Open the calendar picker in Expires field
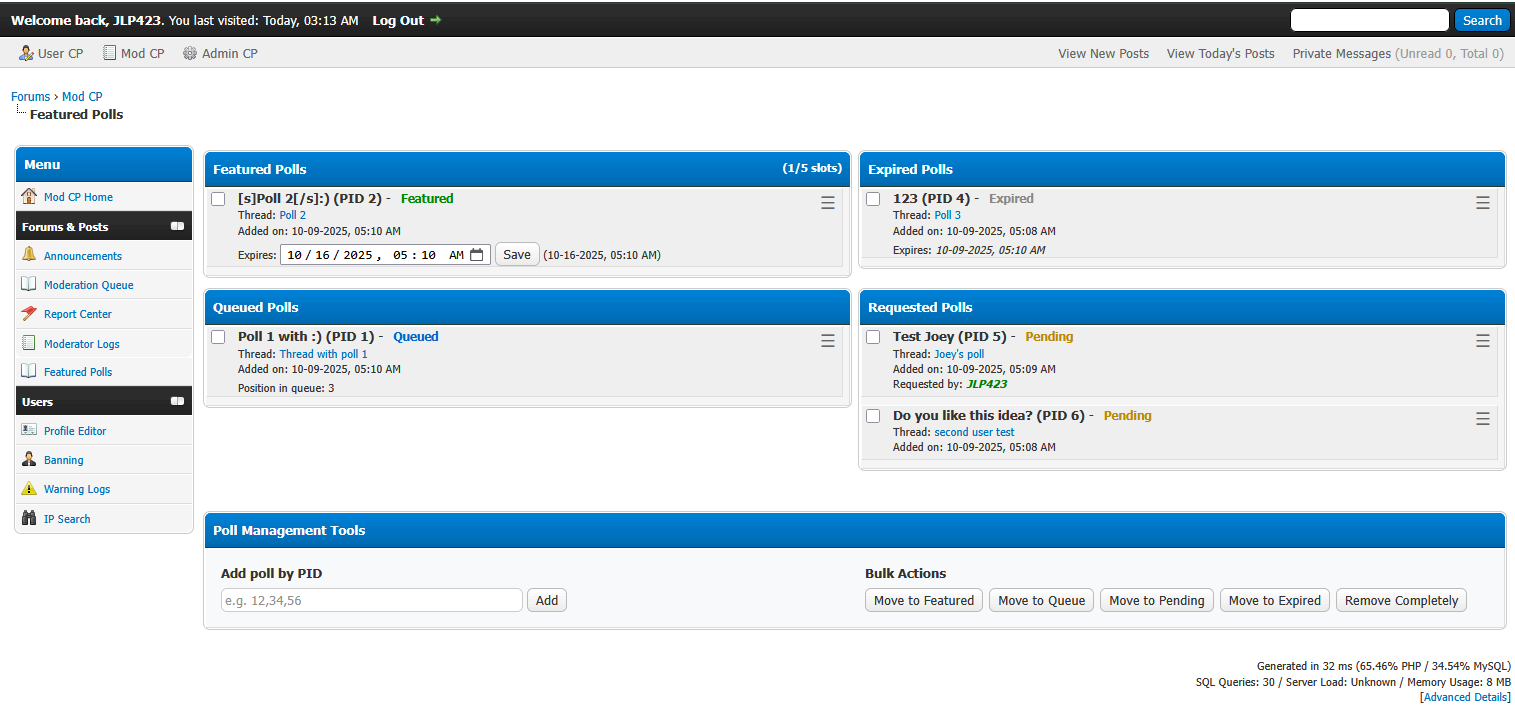1515x724 pixels. click(x=477, y=255)
